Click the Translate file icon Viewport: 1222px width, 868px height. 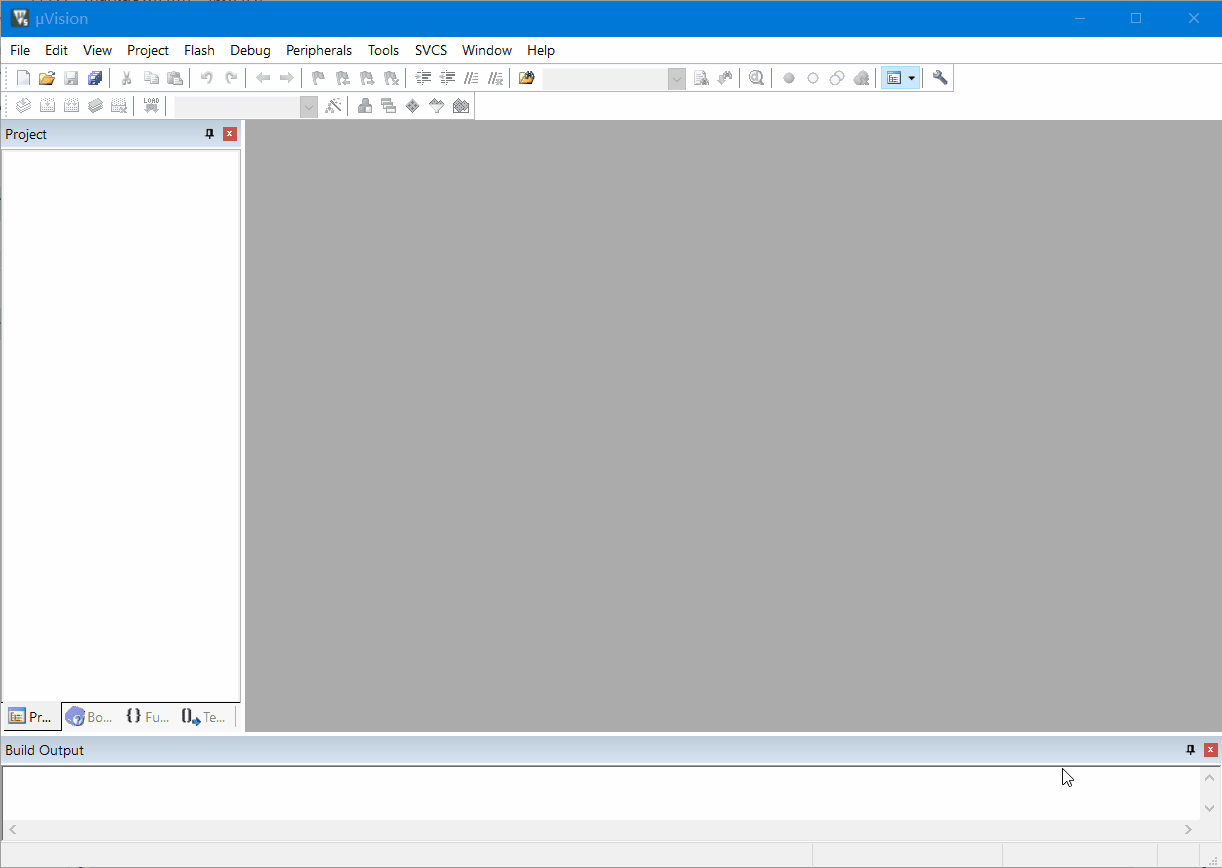23,106
